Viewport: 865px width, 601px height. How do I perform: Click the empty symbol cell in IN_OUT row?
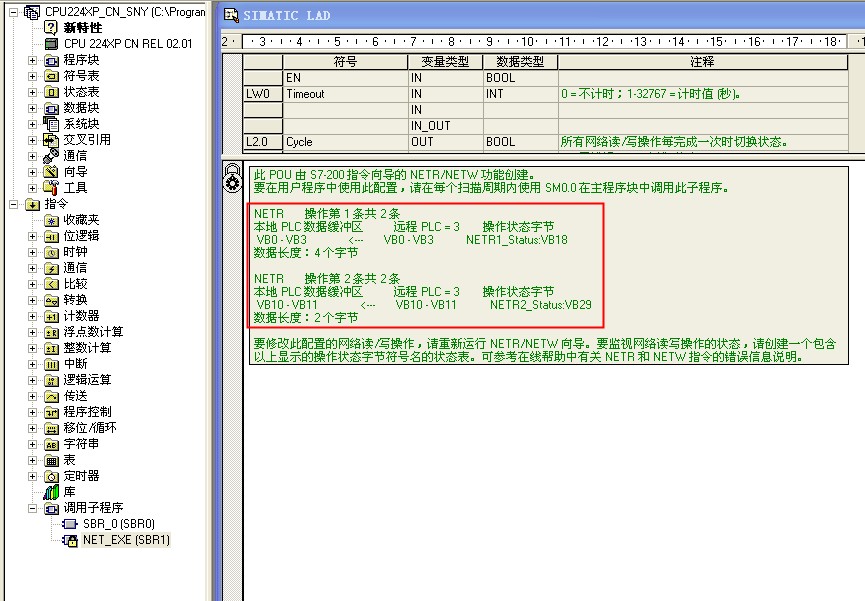[x=345, y=126]
